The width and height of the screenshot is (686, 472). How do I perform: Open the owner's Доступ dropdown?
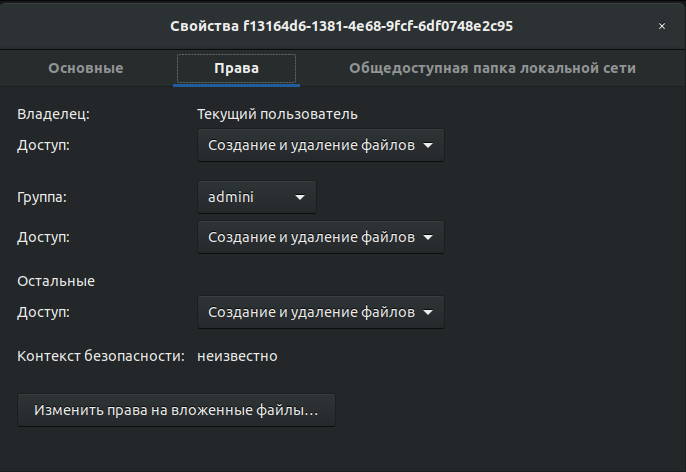click(320, 145)
